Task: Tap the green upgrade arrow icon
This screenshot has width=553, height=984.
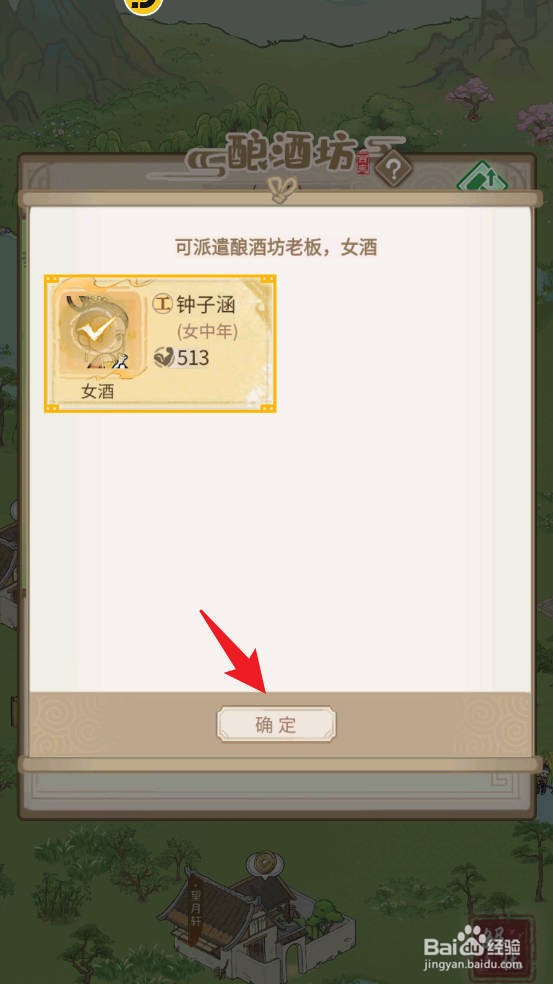Action: tap(483, 178)
